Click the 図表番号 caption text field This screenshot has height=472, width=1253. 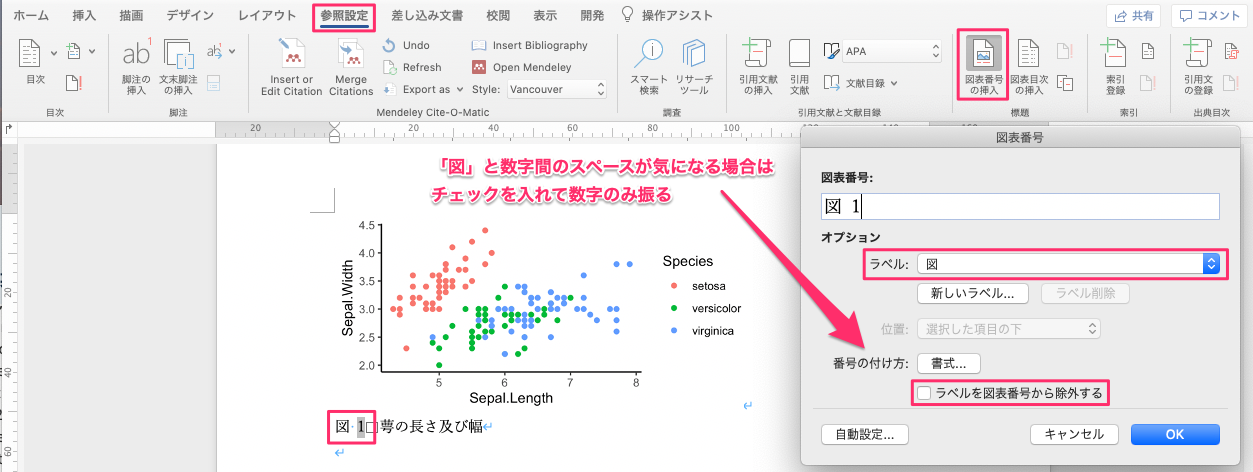click(x=1020, y=206)
